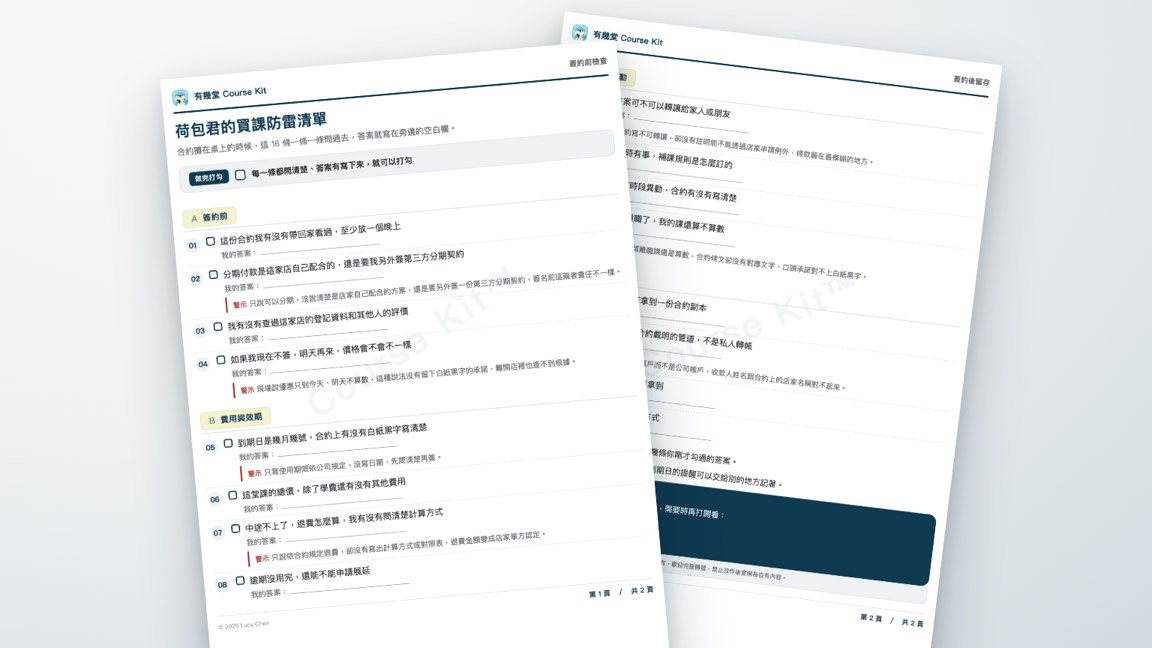Mark the checkbox for item 07
The width and height of the screenshot is (1152, 648).
pyautogui.click(x=235, y=528)
